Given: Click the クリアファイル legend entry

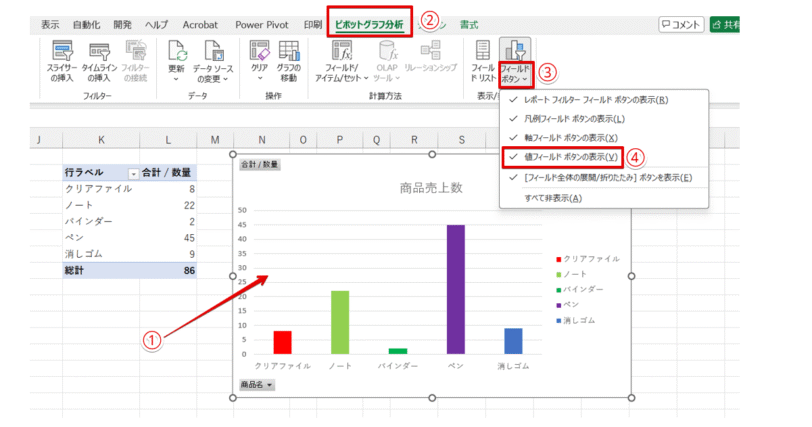Looking at the screenshot, I should click(588, 259).
